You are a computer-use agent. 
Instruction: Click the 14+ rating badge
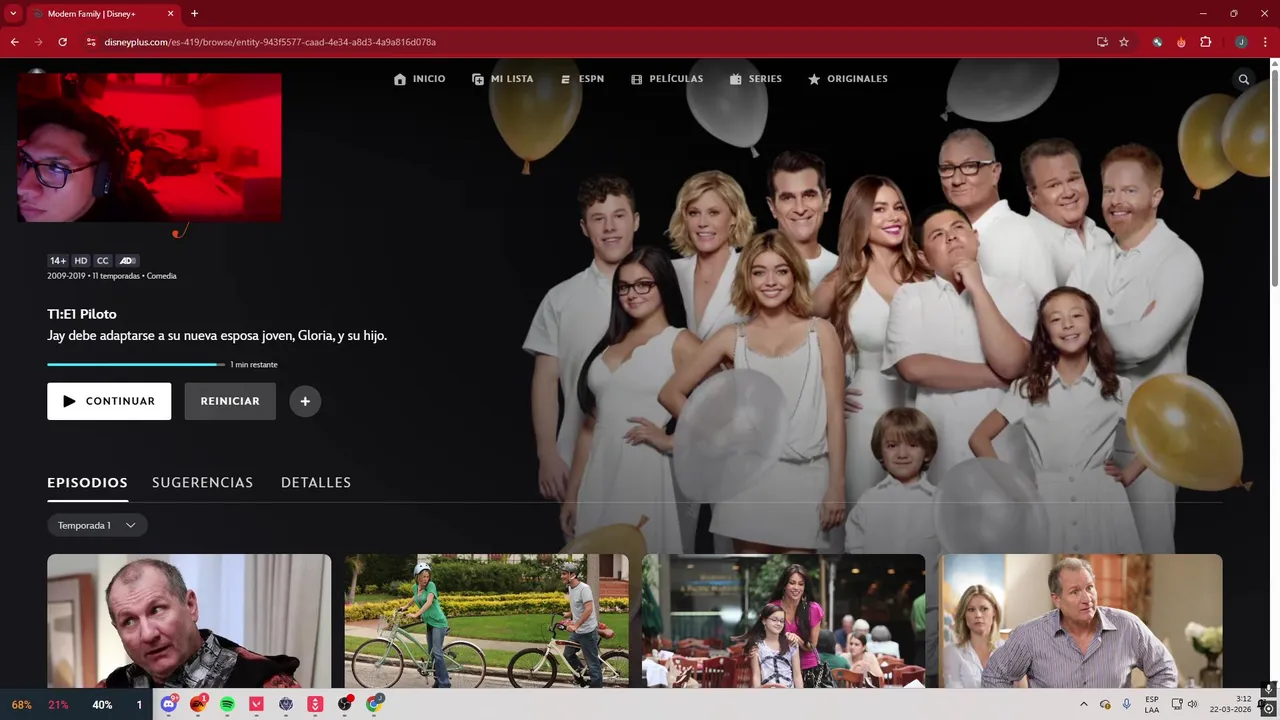[x=58, y=261]
